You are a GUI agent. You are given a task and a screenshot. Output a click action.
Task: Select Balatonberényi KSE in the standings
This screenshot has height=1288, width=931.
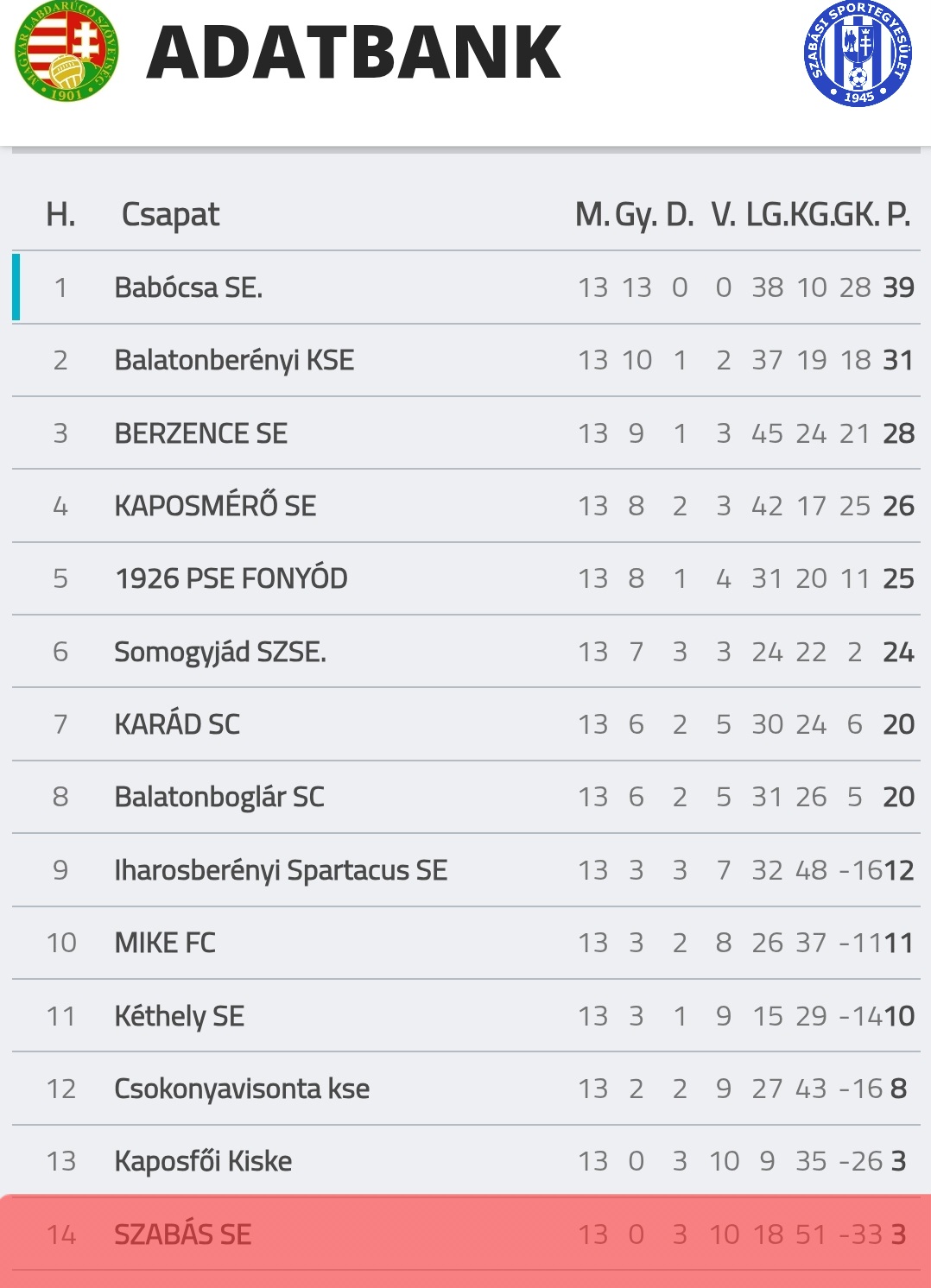click(x=234, y=360)
